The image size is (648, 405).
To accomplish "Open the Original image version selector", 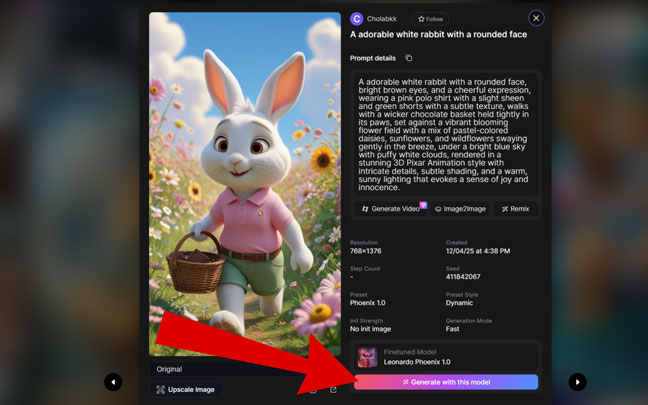I will click(243, 369).
